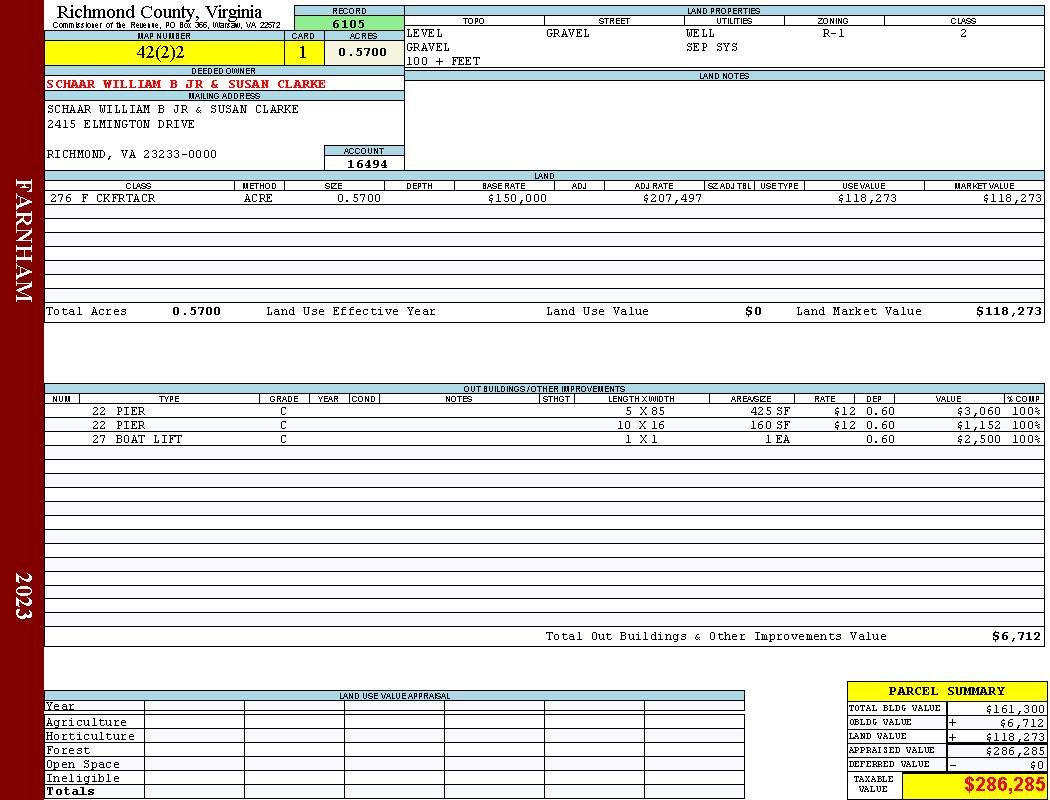The width and height of the screenshot is (1050, 800).
Task: Click the acres value 0.5700 at top
Action: click(x=363, y=52)
